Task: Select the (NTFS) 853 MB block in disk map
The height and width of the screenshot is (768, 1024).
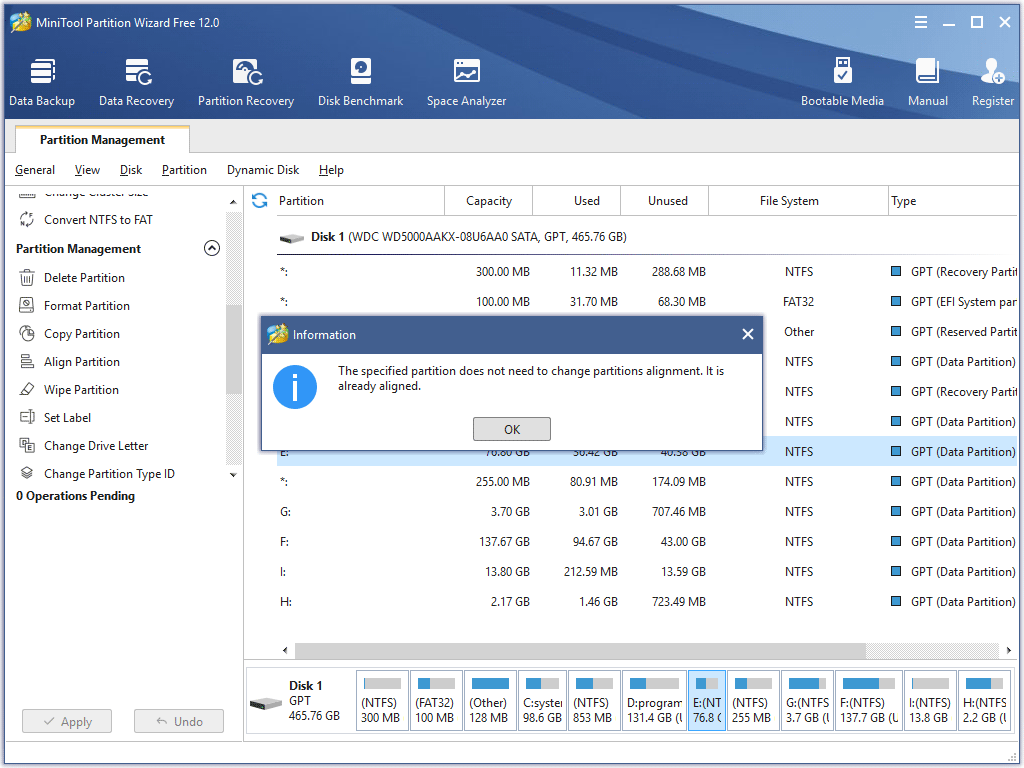Action: click(594, 701)
